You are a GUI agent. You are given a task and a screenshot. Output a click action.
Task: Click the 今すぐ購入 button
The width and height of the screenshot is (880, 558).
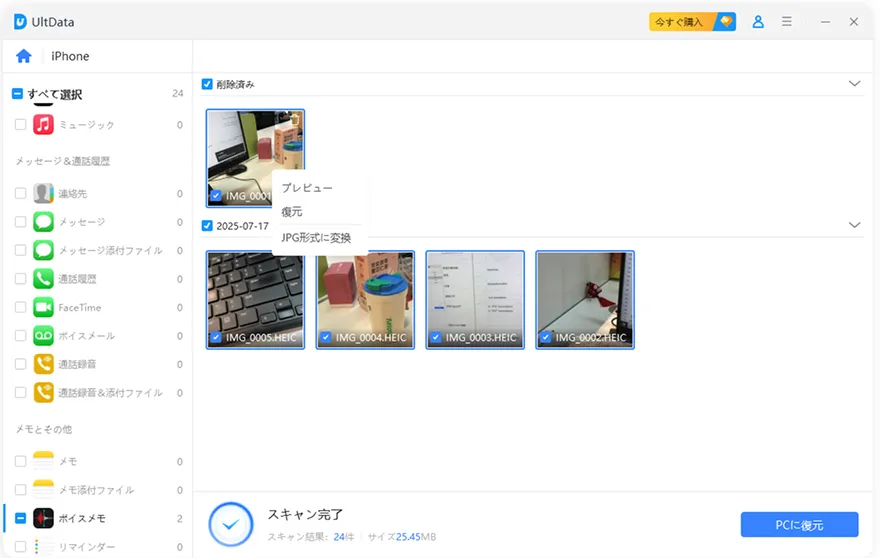tap(693, 22)
